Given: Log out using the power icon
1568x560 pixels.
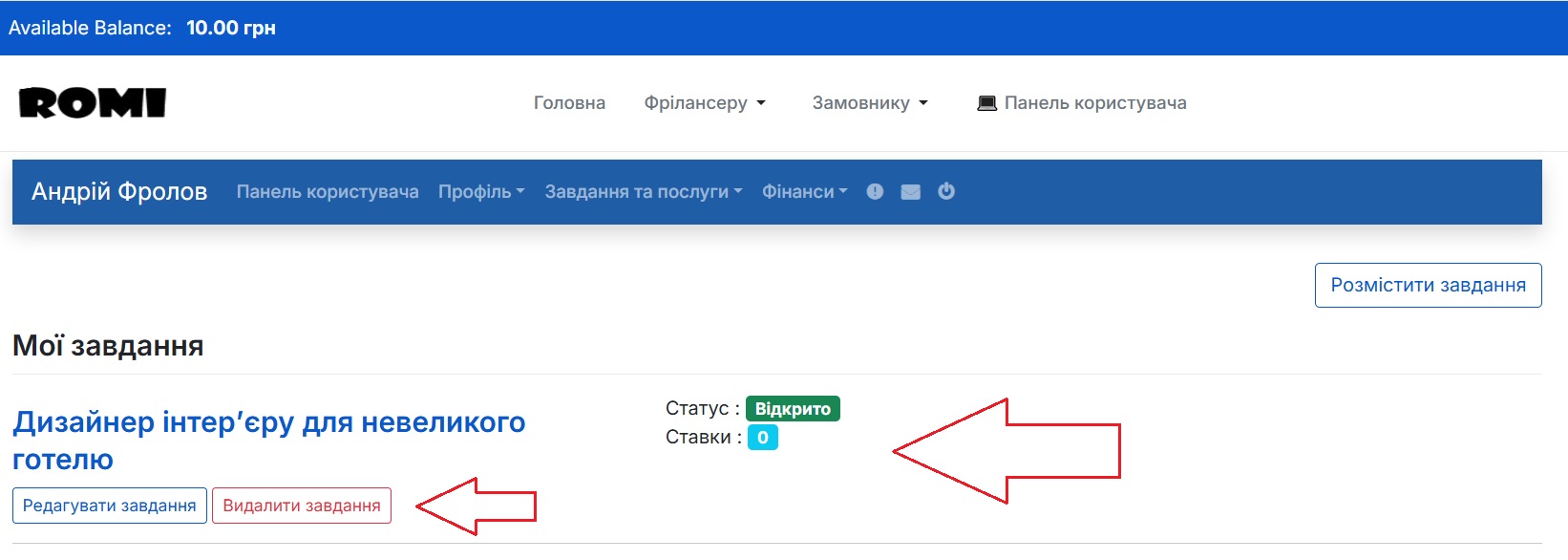Looking at the screenshot, I should [x=946, y=191].
